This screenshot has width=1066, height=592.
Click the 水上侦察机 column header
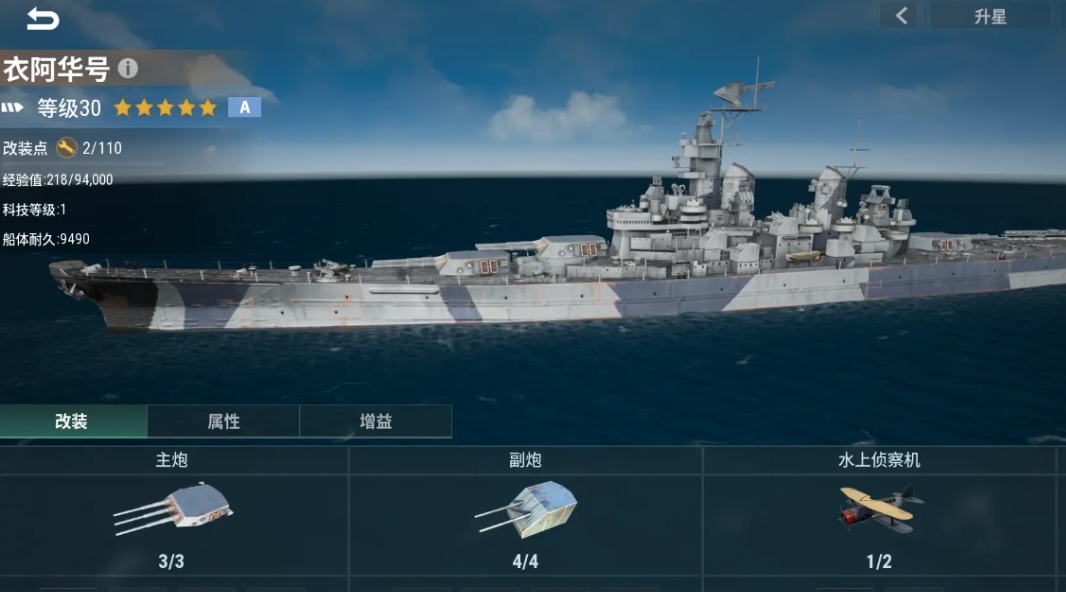point(879,460)
